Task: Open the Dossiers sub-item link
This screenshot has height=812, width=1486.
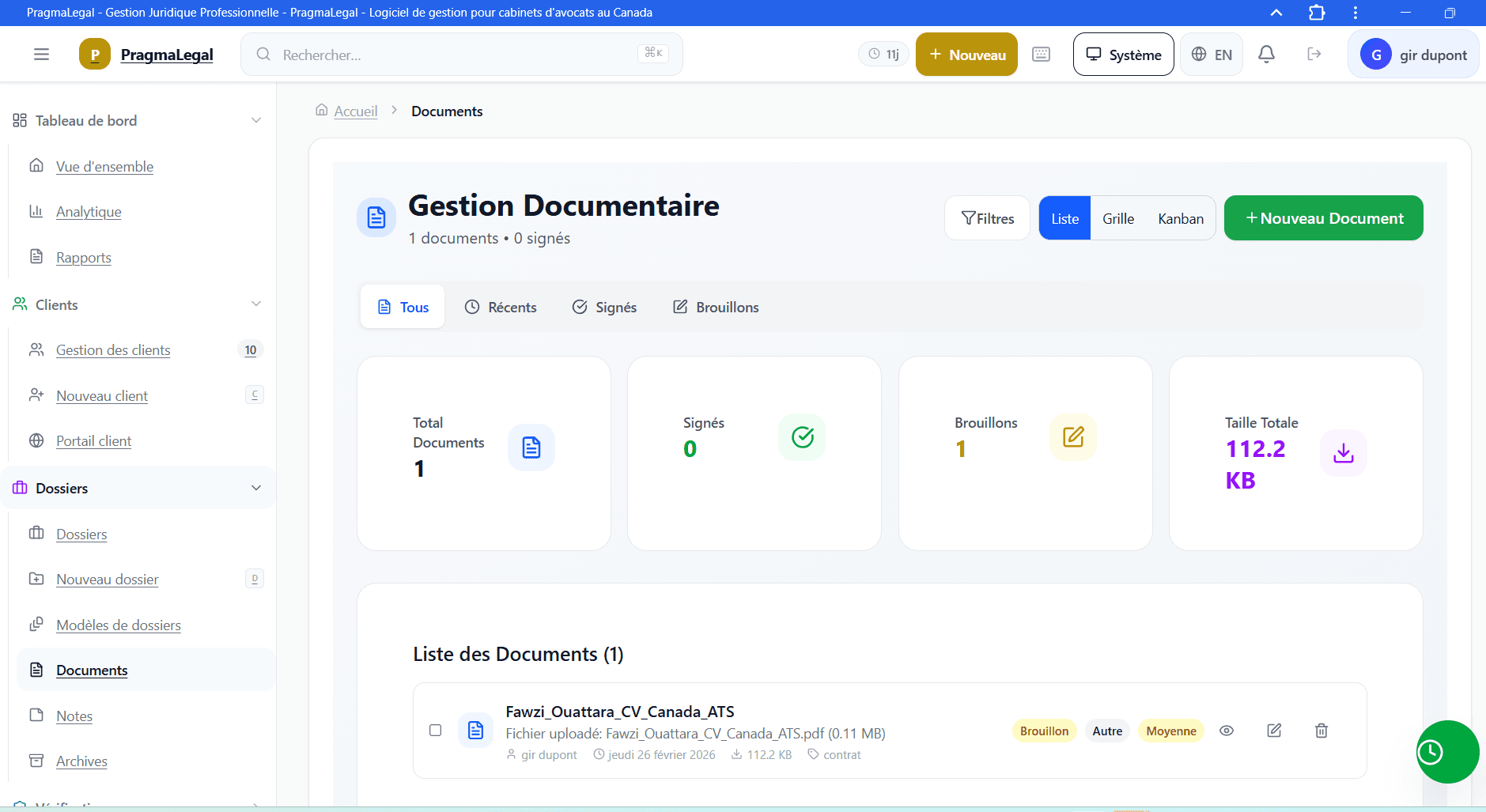Action: [x=81, y=534]
